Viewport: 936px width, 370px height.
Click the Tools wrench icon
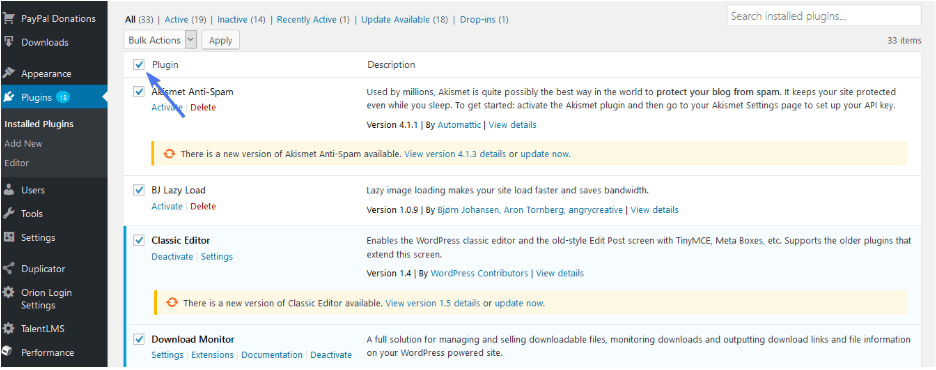[9, 214]
